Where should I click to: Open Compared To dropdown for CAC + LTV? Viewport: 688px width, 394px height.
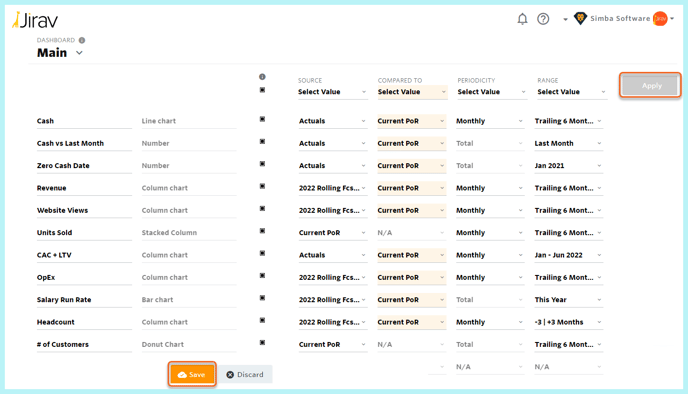point(412,255)
